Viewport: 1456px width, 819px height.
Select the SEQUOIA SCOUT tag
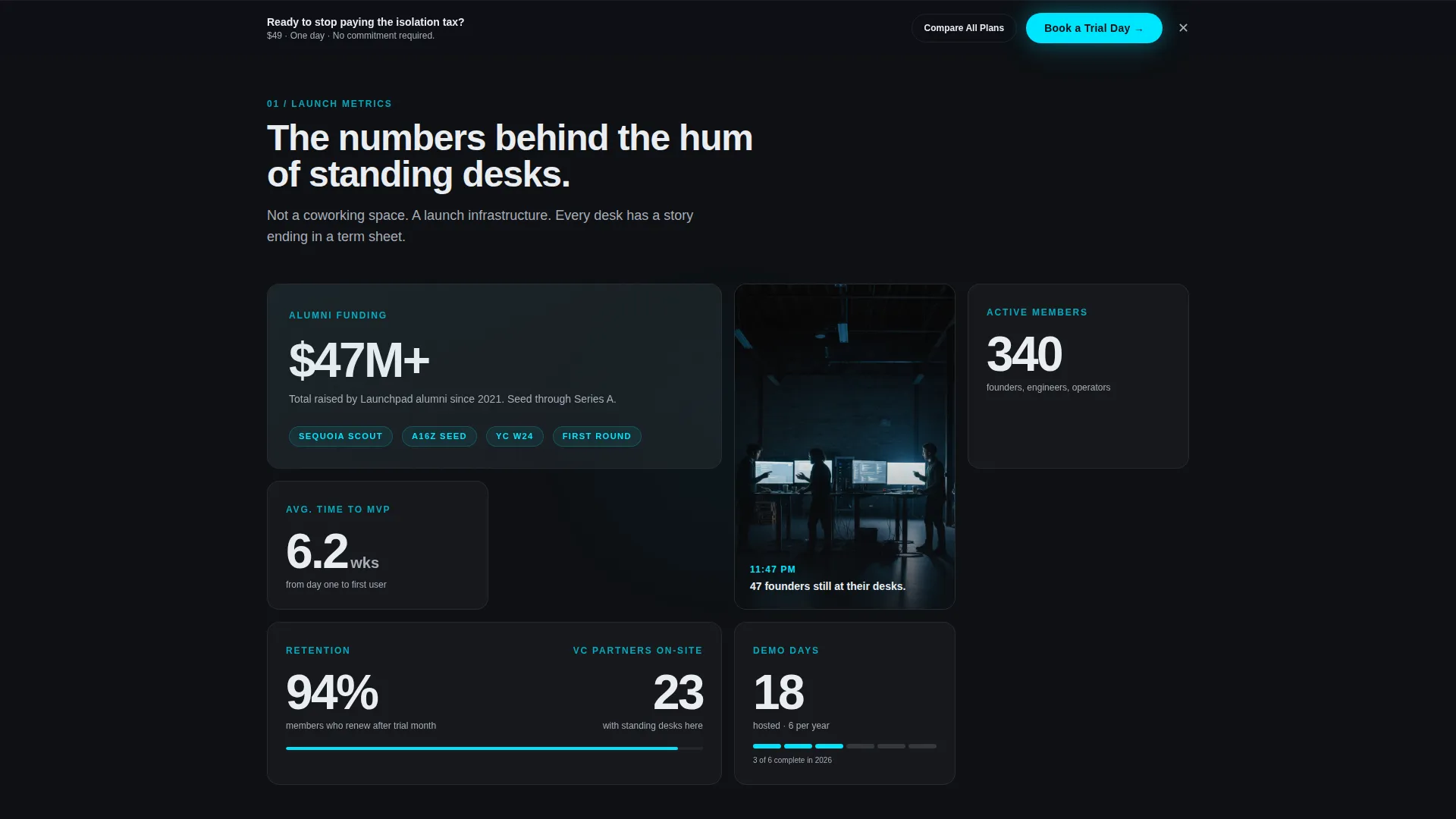340,436
